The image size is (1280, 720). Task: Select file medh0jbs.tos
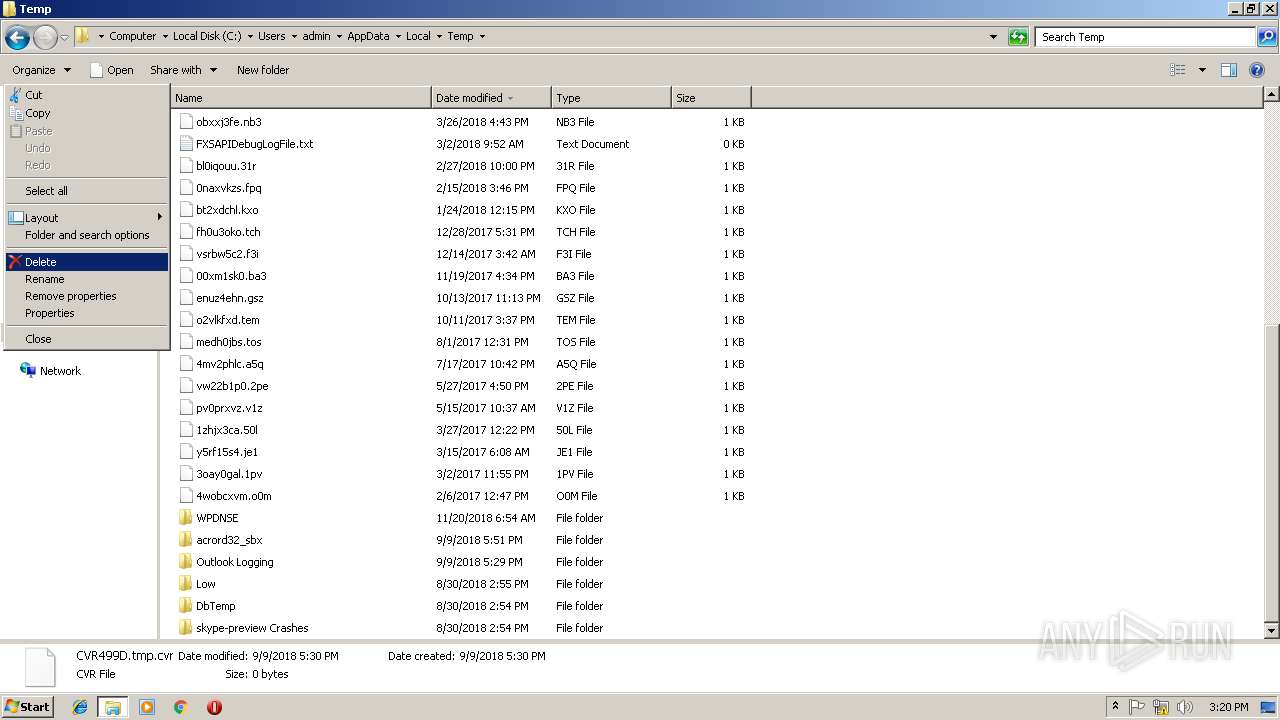[x=229, y=342]
